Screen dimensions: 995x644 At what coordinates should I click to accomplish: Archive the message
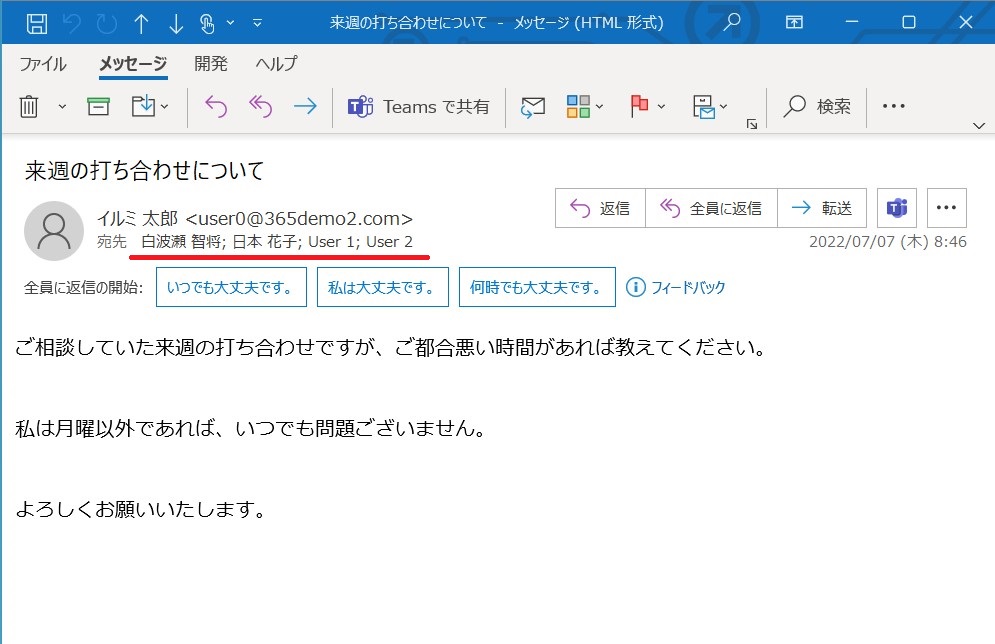tap(98, 107)
